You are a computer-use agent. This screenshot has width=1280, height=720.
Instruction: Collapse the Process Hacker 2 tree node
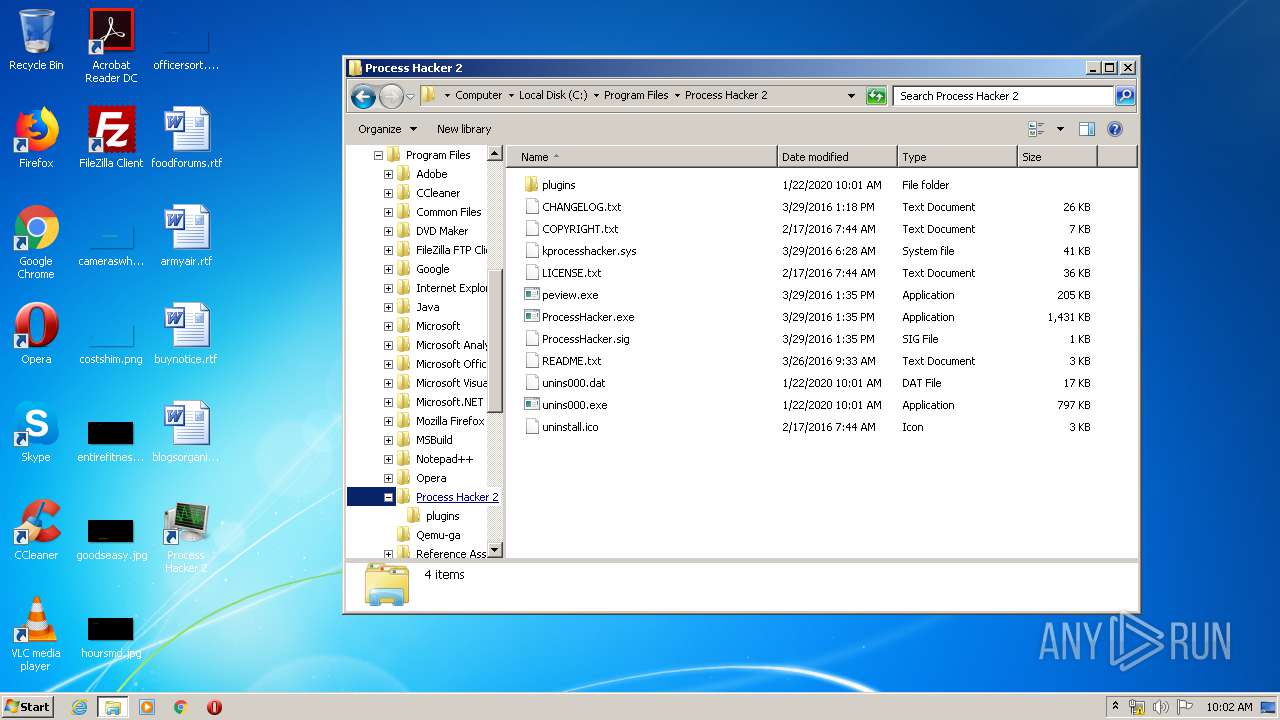point(388,497)
